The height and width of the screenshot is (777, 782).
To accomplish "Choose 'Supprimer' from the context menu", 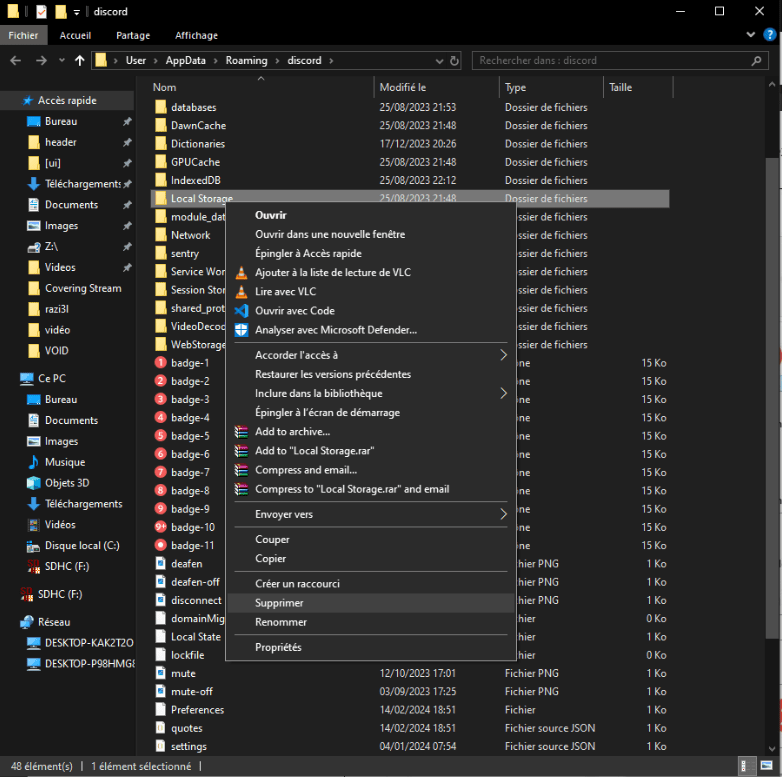I will click(x=279, y=603).
